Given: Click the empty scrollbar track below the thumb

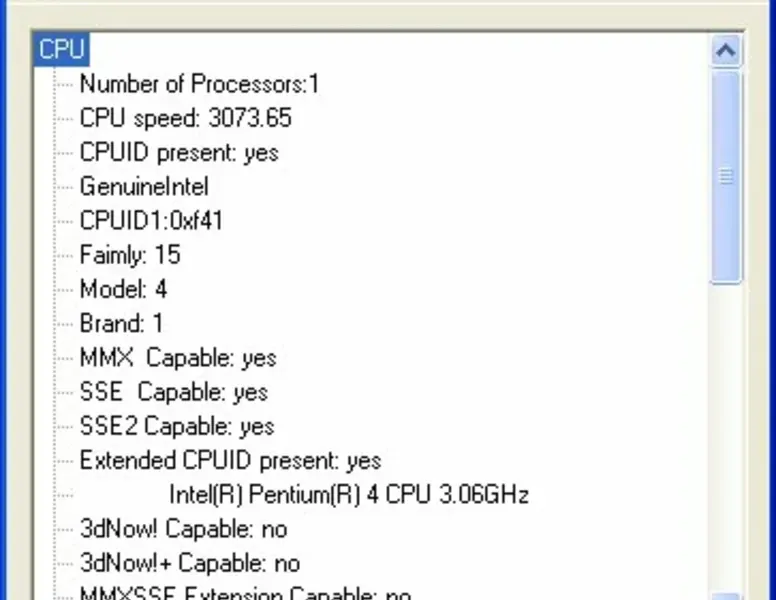Looking at the screenshot, I should click(727, 430).
